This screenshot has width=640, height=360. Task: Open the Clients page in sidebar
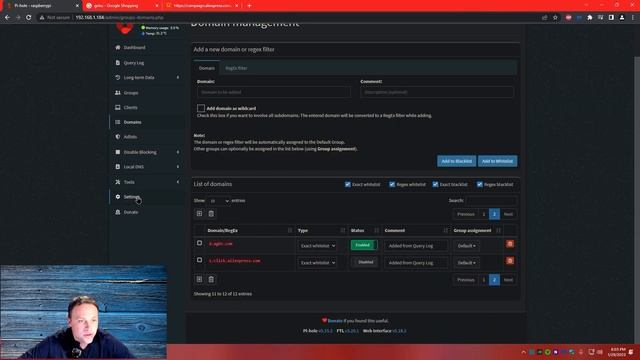[131, 107]
